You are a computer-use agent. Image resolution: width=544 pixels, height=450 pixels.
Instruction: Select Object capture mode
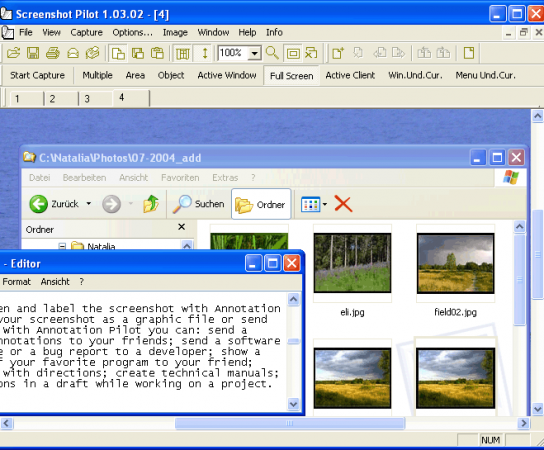point(171,75)
